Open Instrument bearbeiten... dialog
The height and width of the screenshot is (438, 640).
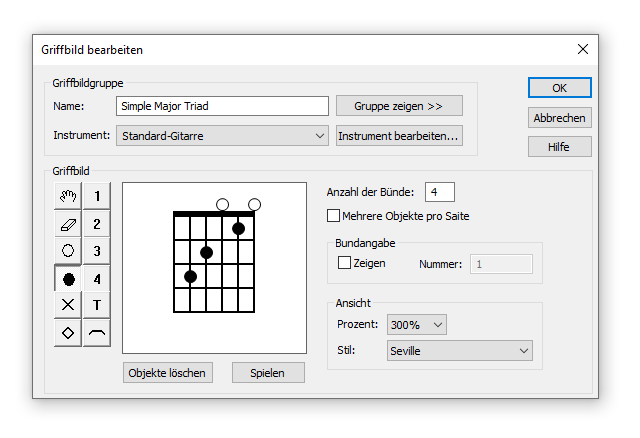click(399, 136)
